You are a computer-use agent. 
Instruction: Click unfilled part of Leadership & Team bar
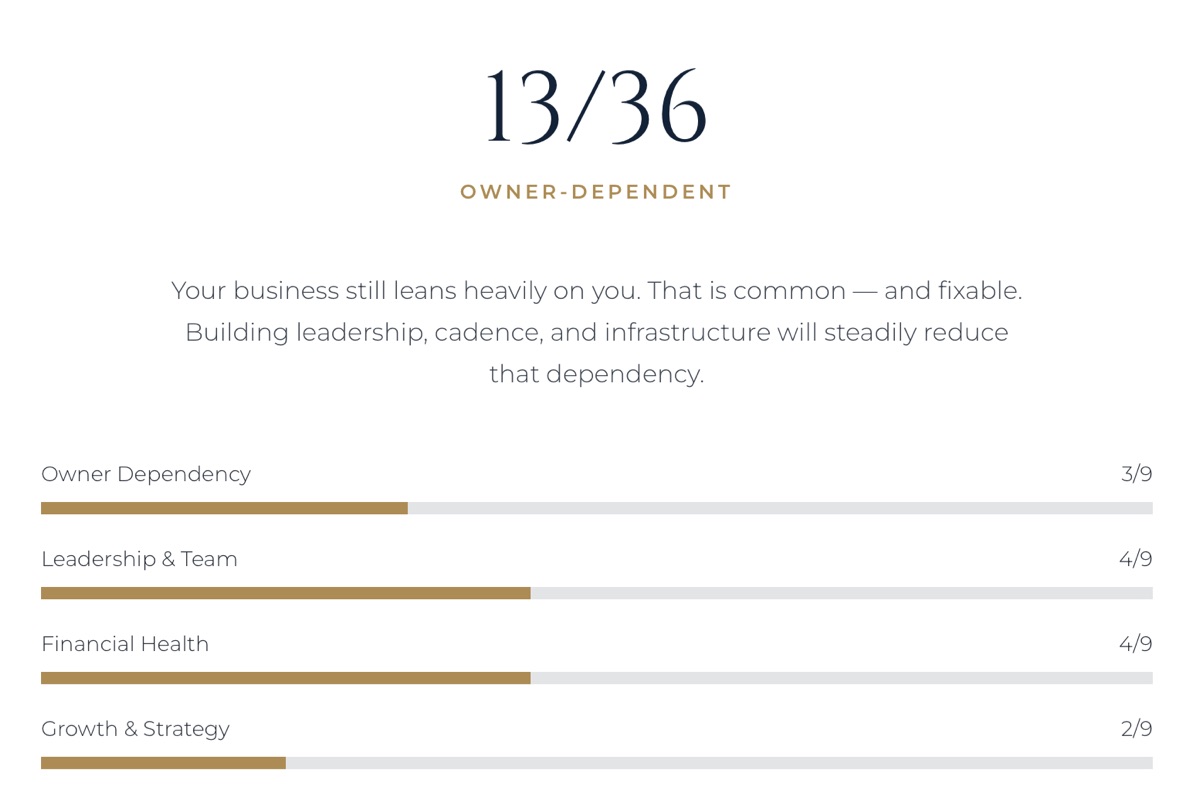842,593
